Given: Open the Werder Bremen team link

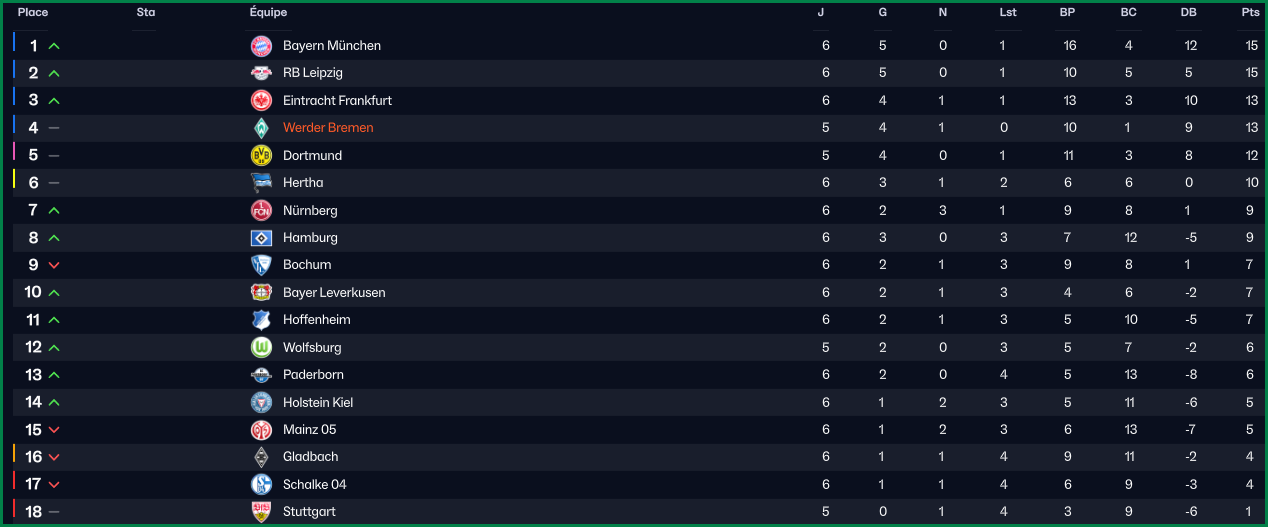Looking at the screenshot, I should click(x=328, y=128).
